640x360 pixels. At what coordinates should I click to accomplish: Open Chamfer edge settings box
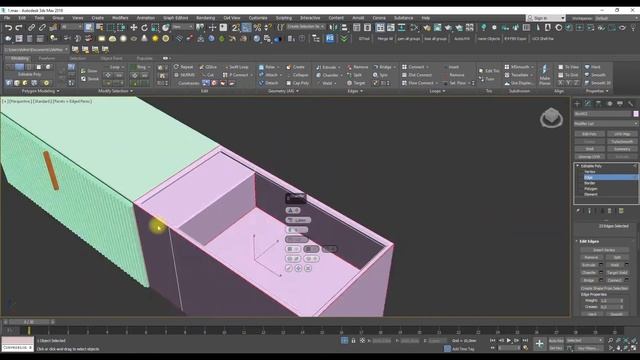click(601, 272)
